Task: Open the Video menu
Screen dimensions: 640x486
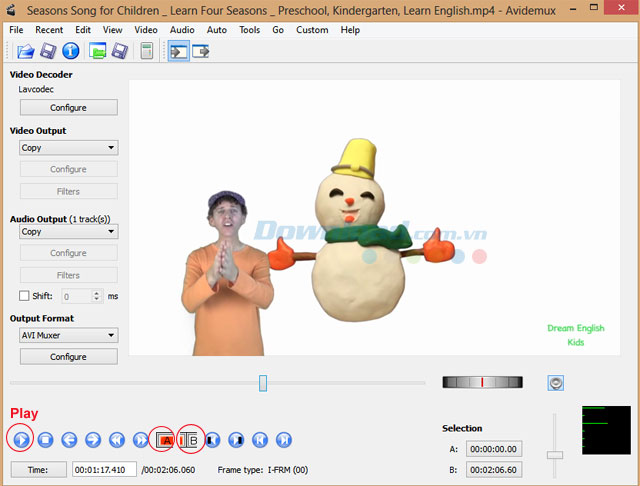Action: click(146, 30)
